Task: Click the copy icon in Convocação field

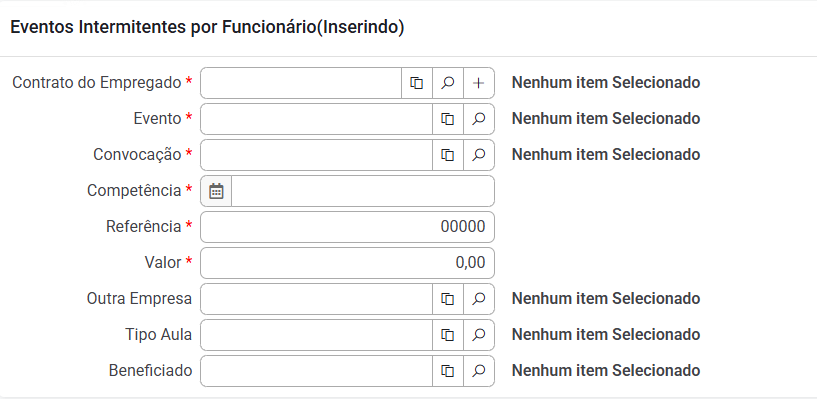Action: (448, 155)
